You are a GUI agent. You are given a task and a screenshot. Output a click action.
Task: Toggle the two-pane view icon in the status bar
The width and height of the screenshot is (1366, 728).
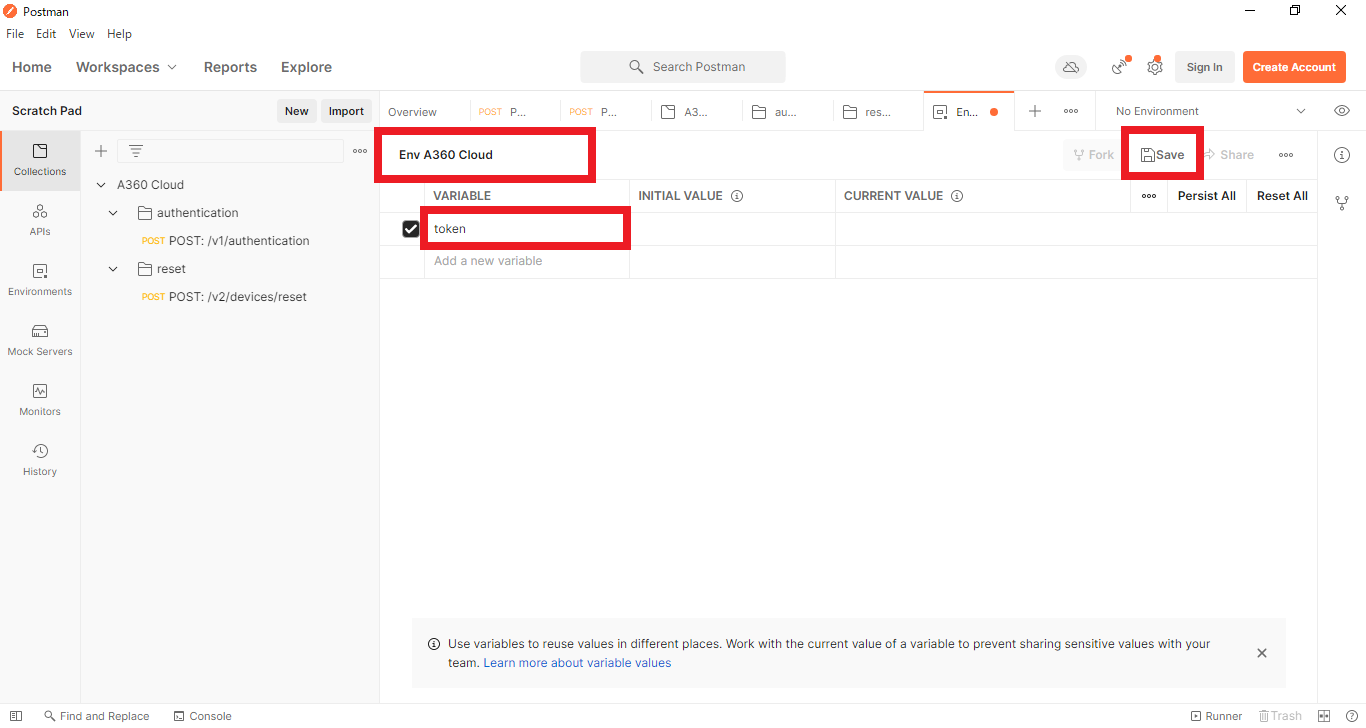point(1324,716)
